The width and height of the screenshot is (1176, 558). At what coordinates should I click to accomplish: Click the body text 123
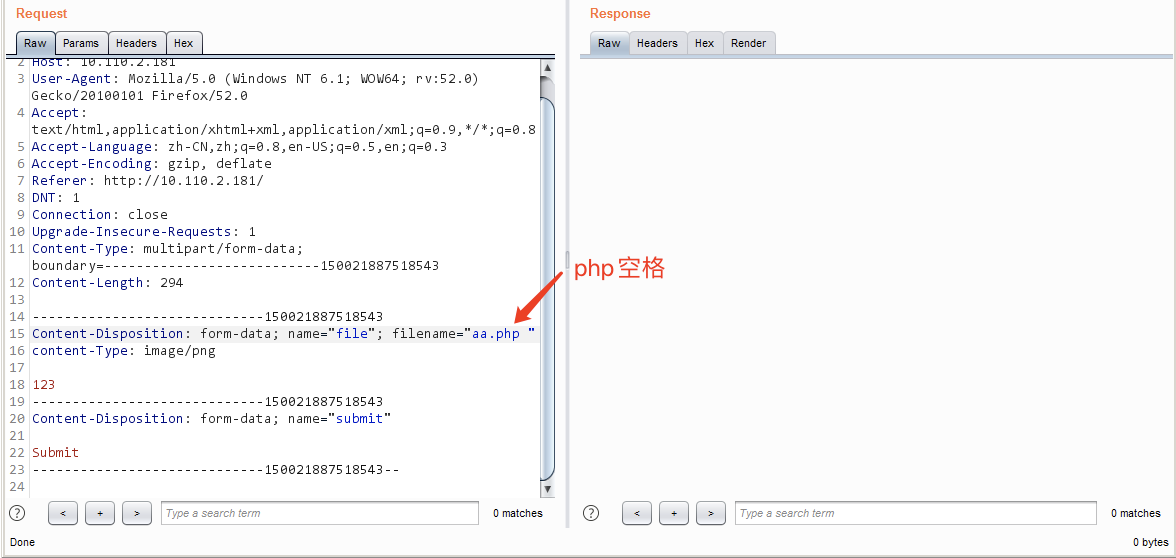point(44,385)
